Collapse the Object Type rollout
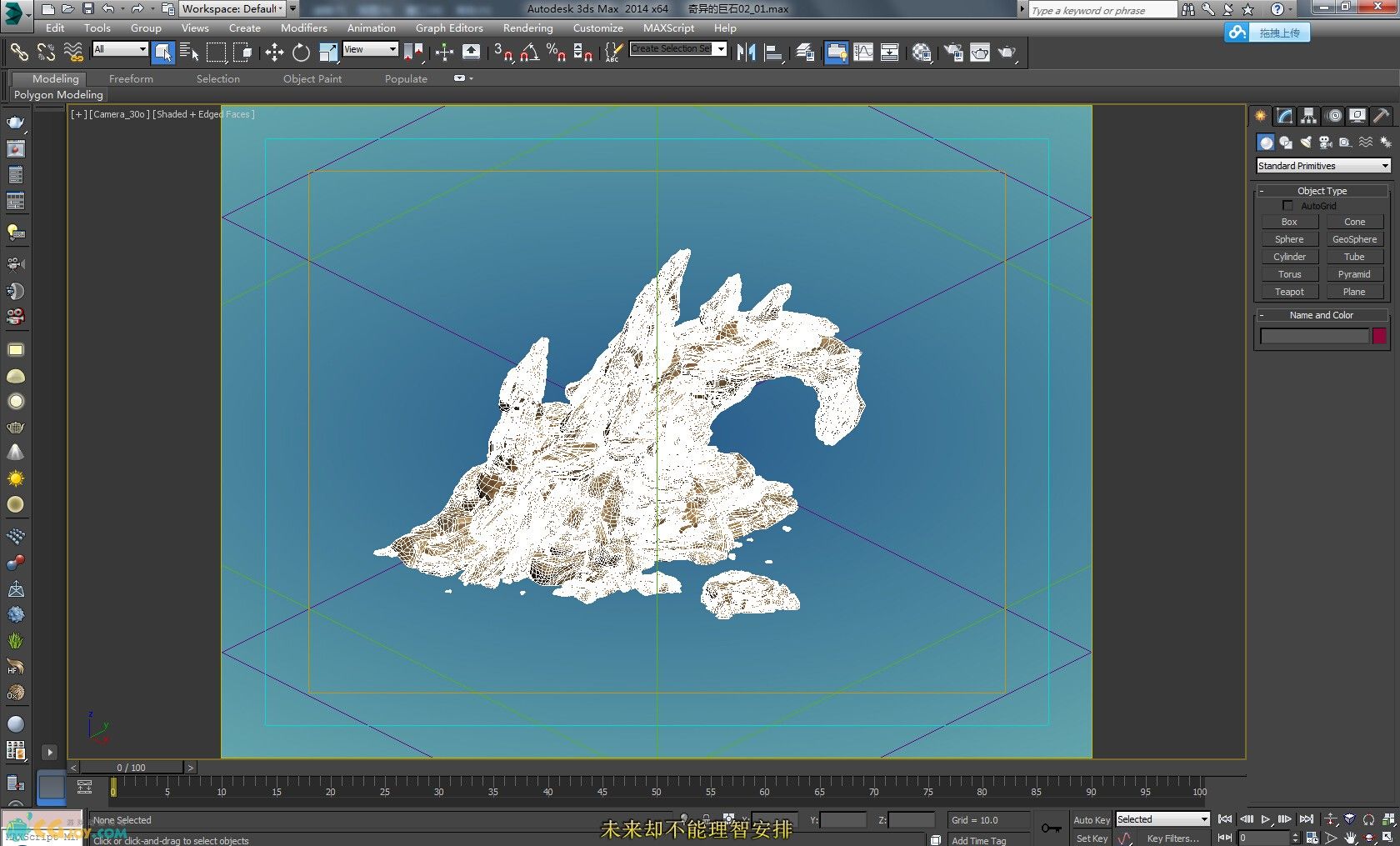Screen dimensions: 1400x846 (1322, 191)
